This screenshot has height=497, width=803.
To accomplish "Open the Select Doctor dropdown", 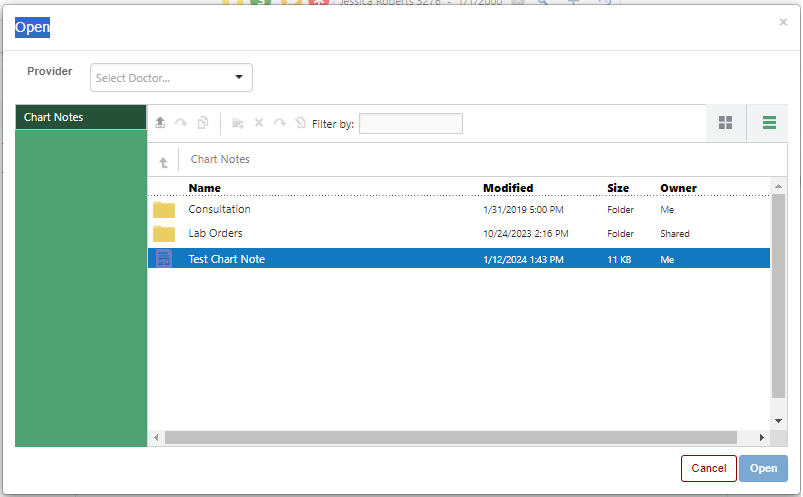I will [171, 78].
